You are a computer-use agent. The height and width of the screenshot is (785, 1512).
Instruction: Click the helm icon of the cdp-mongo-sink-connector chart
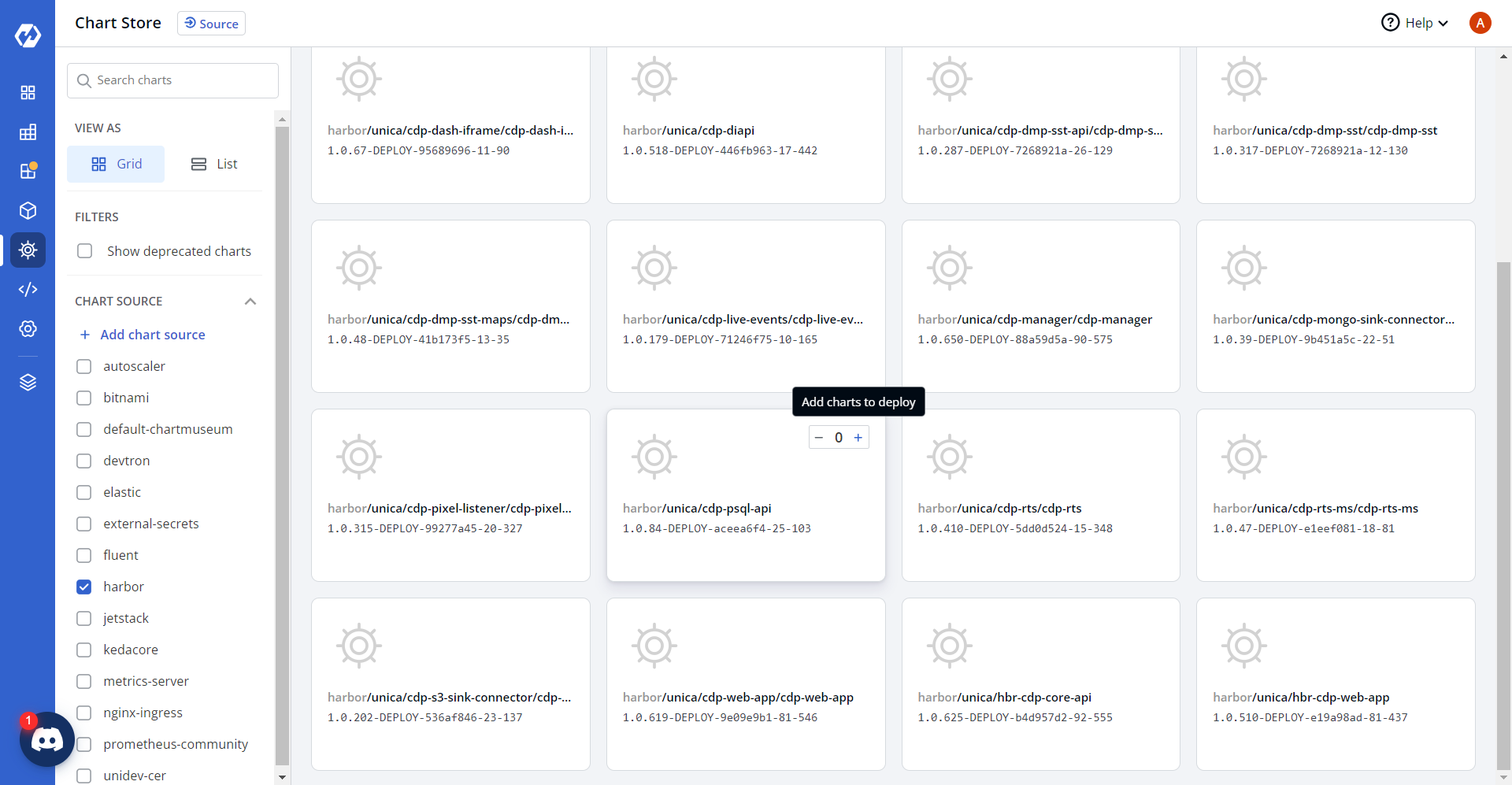click(1244, 268)
